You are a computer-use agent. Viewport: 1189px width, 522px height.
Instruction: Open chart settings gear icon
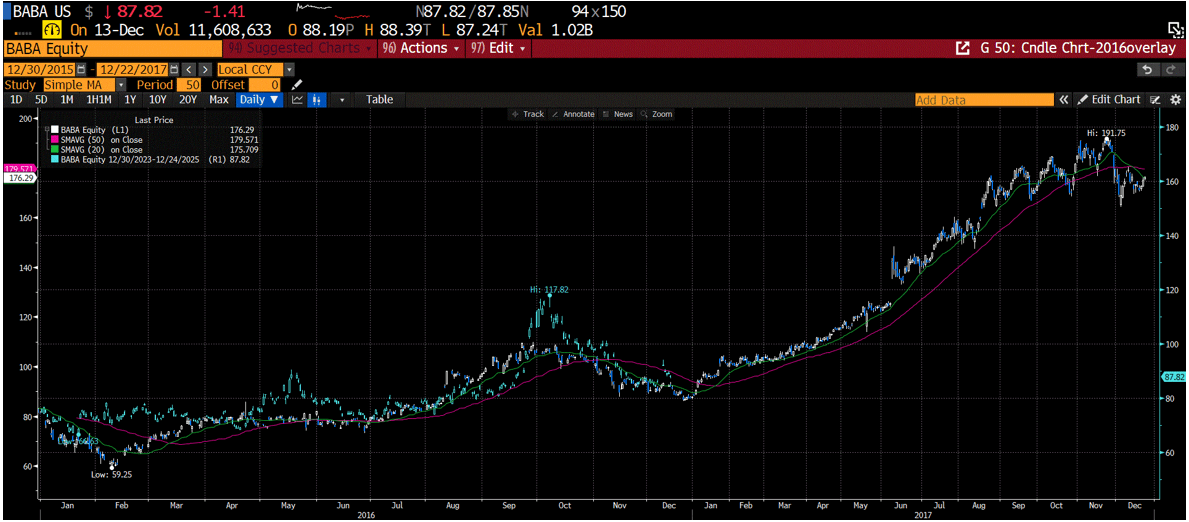point(1175,99)
